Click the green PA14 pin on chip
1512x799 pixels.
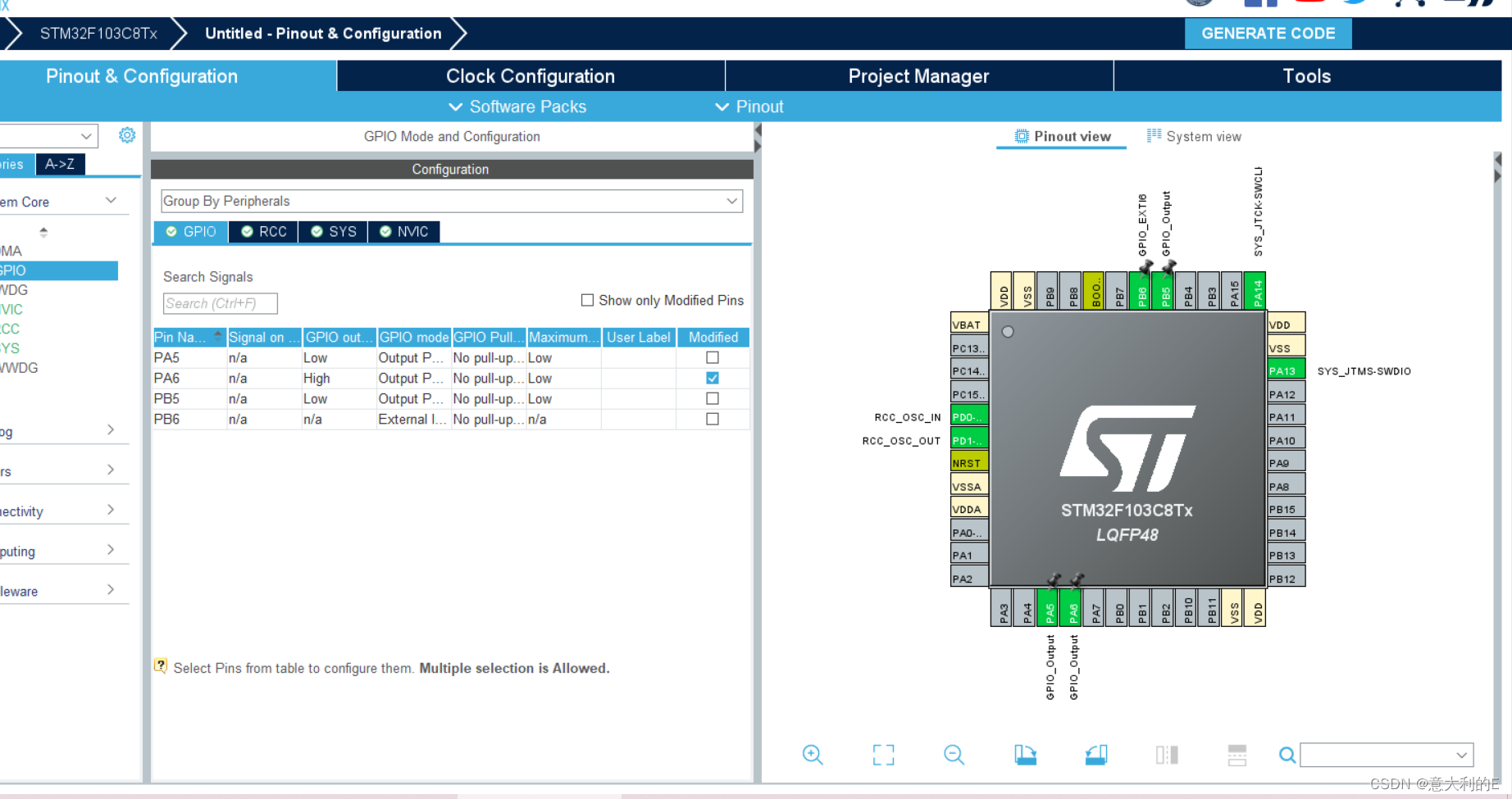click(x=1257, y=291)
